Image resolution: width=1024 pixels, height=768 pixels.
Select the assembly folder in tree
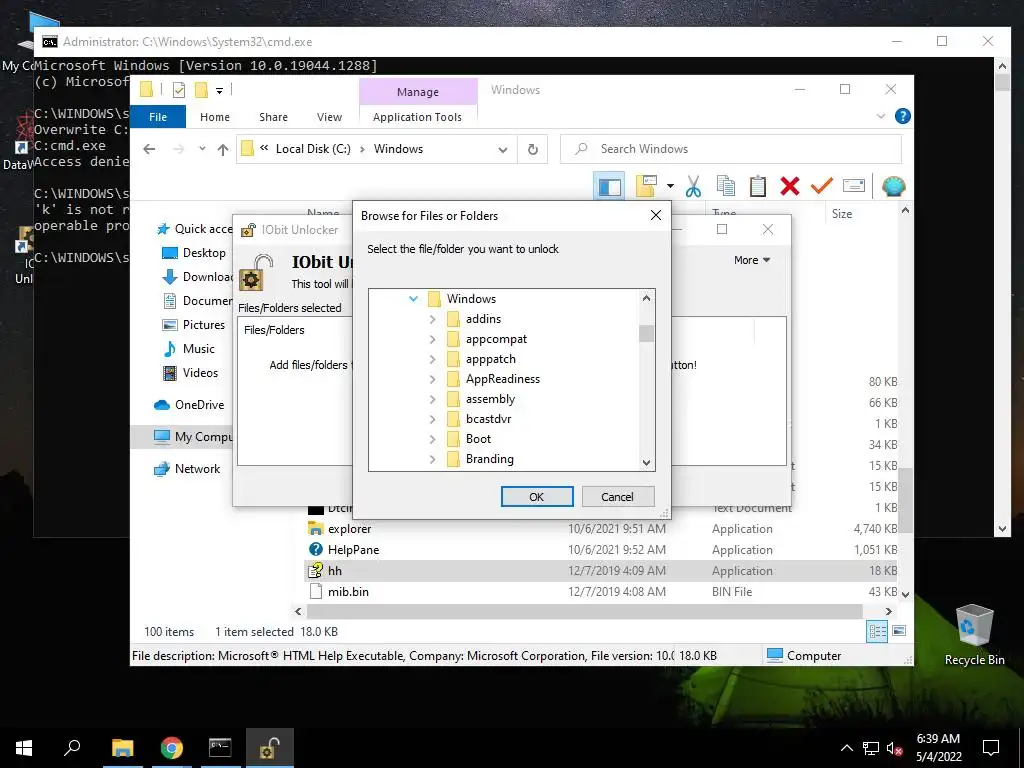(x=490, y=399)
